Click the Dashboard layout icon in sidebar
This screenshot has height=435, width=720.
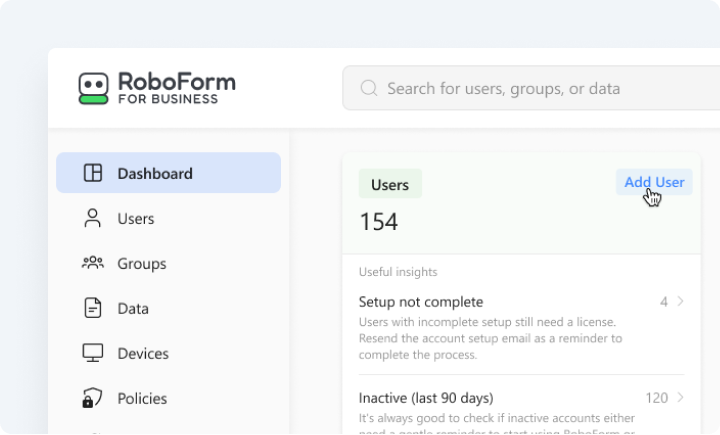[x=93, y=173]
